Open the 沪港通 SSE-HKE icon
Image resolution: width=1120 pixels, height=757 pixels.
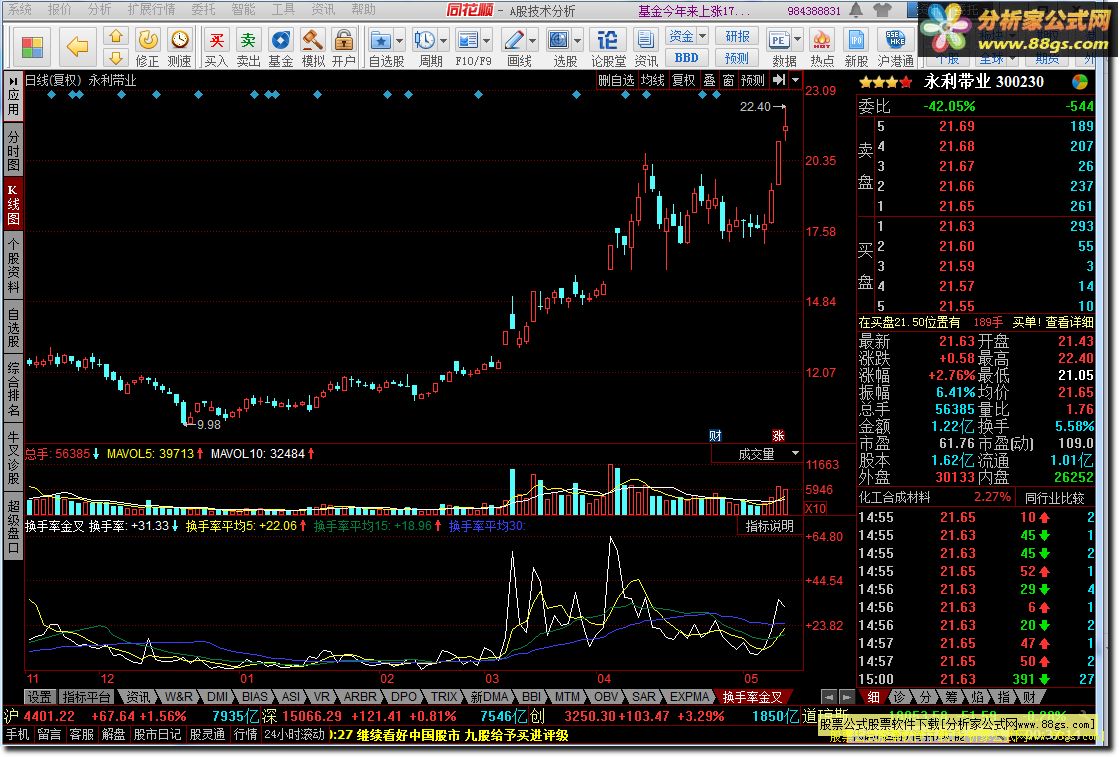pyautogui.click(x=895, y=48)
